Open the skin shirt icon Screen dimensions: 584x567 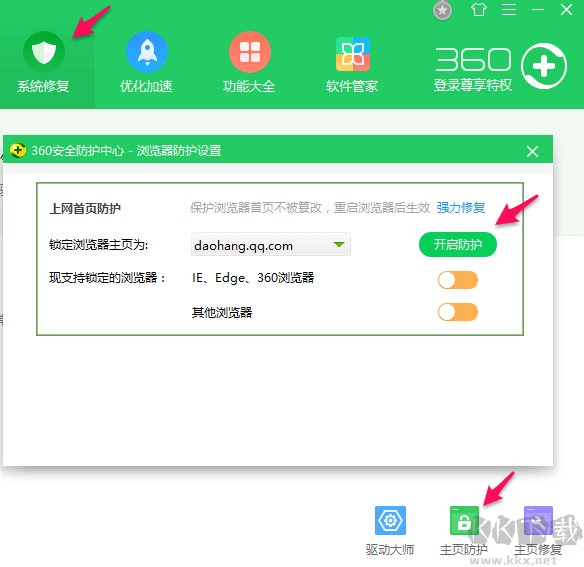479,10
